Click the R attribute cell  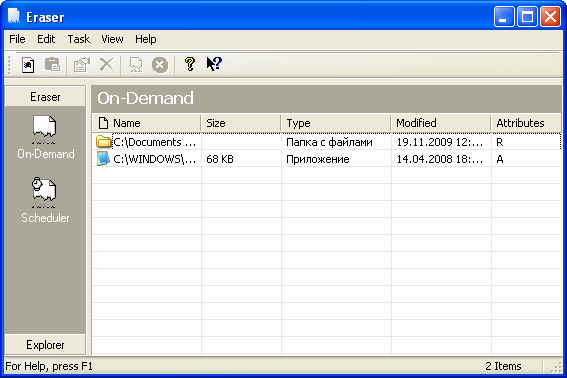point(500,142)
